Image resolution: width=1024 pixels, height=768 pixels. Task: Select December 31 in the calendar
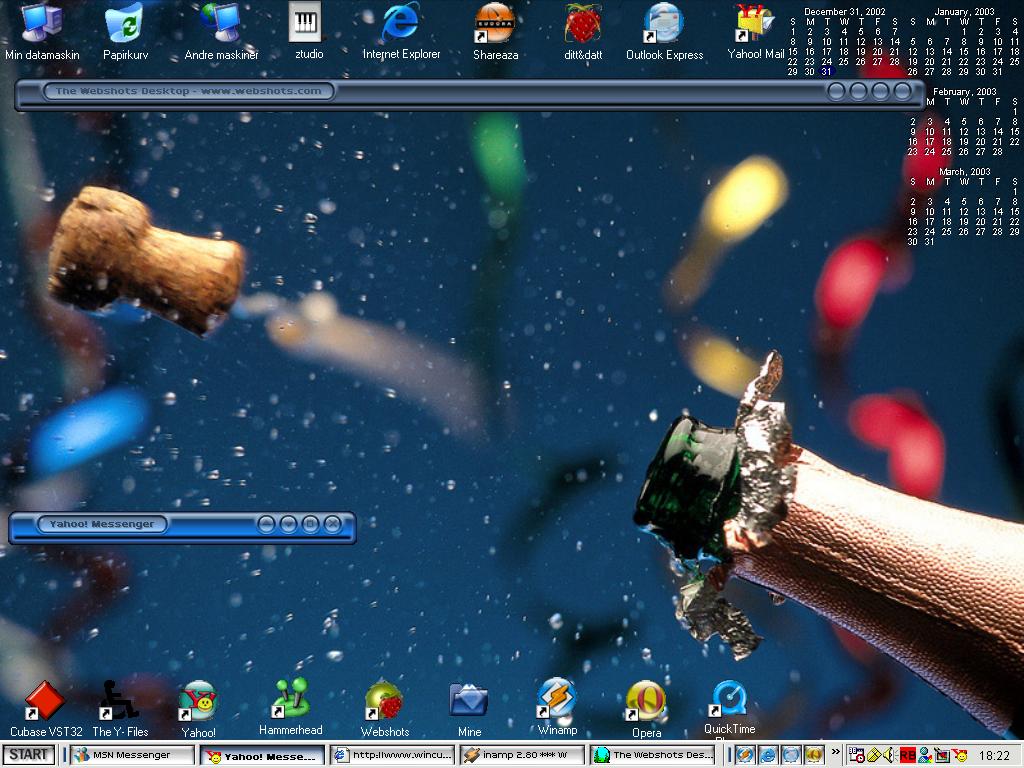pyautogui.click(x=827, y=71)
